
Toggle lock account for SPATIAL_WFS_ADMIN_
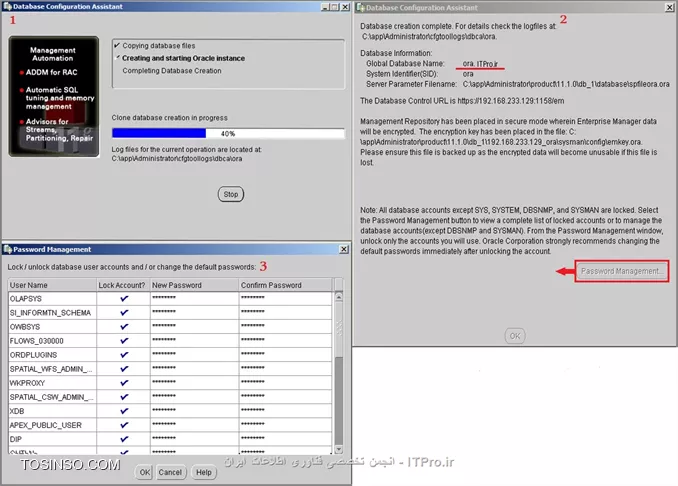(x=124, y=368)
